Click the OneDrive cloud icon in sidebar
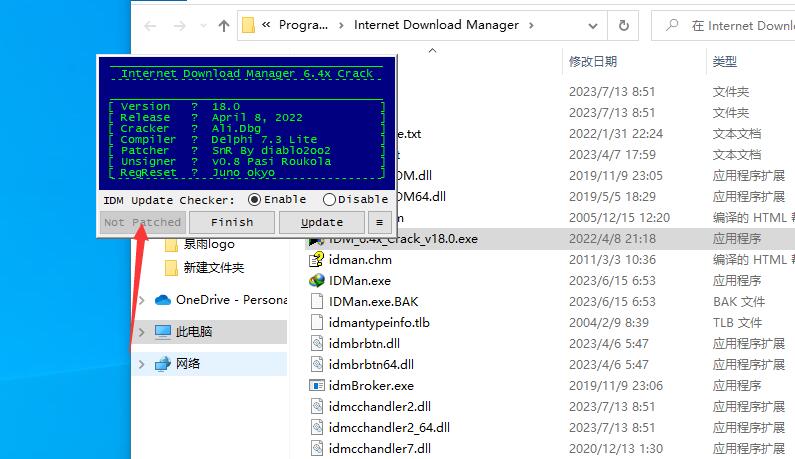This screenshot has width=795, height=459. [163, 300]
